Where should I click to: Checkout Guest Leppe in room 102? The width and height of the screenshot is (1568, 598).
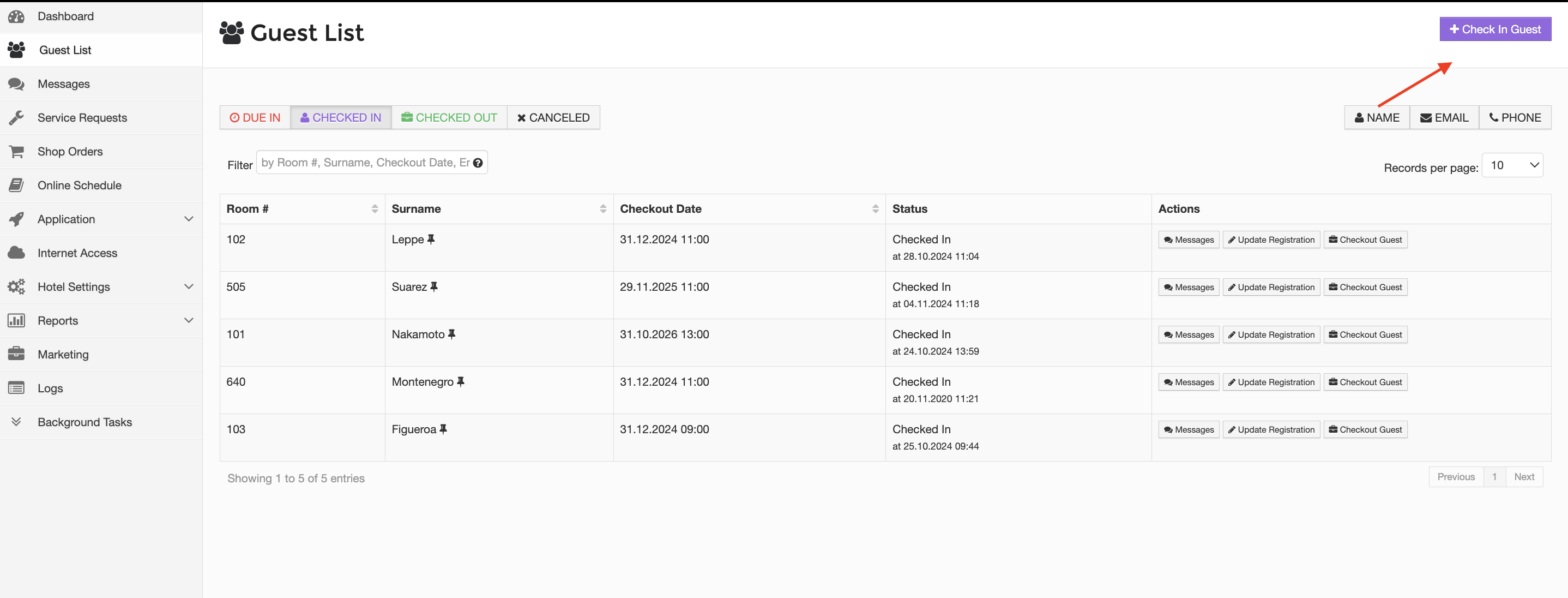point(1365,240)
